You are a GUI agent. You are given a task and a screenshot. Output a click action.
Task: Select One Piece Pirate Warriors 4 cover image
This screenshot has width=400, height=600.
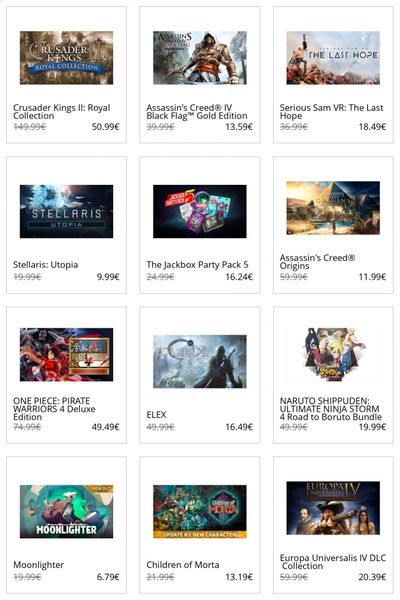(x=66, y=354)
